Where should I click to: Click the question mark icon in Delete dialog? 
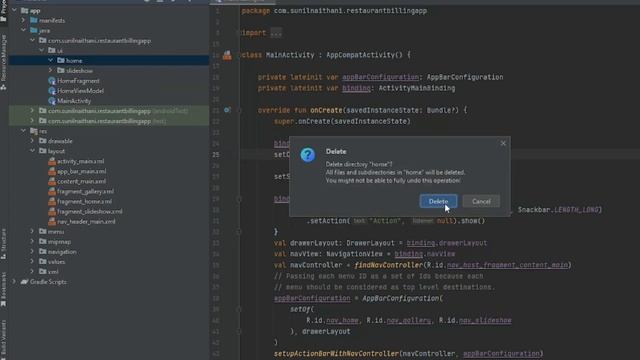coord(307,155)
